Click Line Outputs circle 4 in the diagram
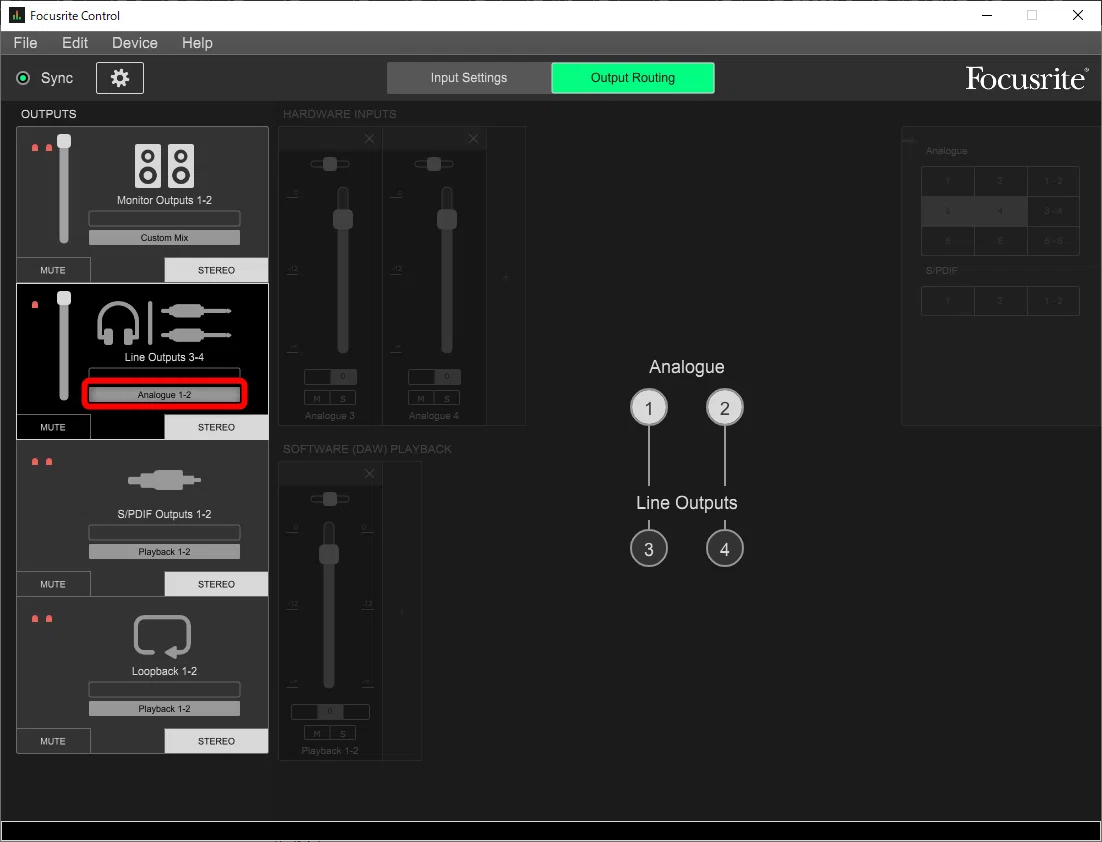This screenshot has height=842, width=1102. (725, 549)
